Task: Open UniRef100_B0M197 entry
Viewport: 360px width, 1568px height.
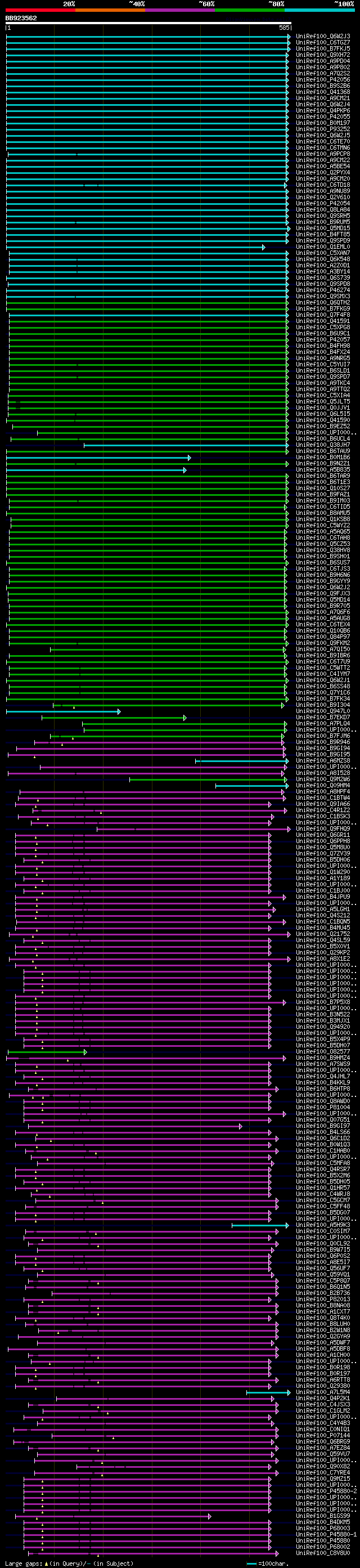Action: pyautogui.click(x=323, y=123)
